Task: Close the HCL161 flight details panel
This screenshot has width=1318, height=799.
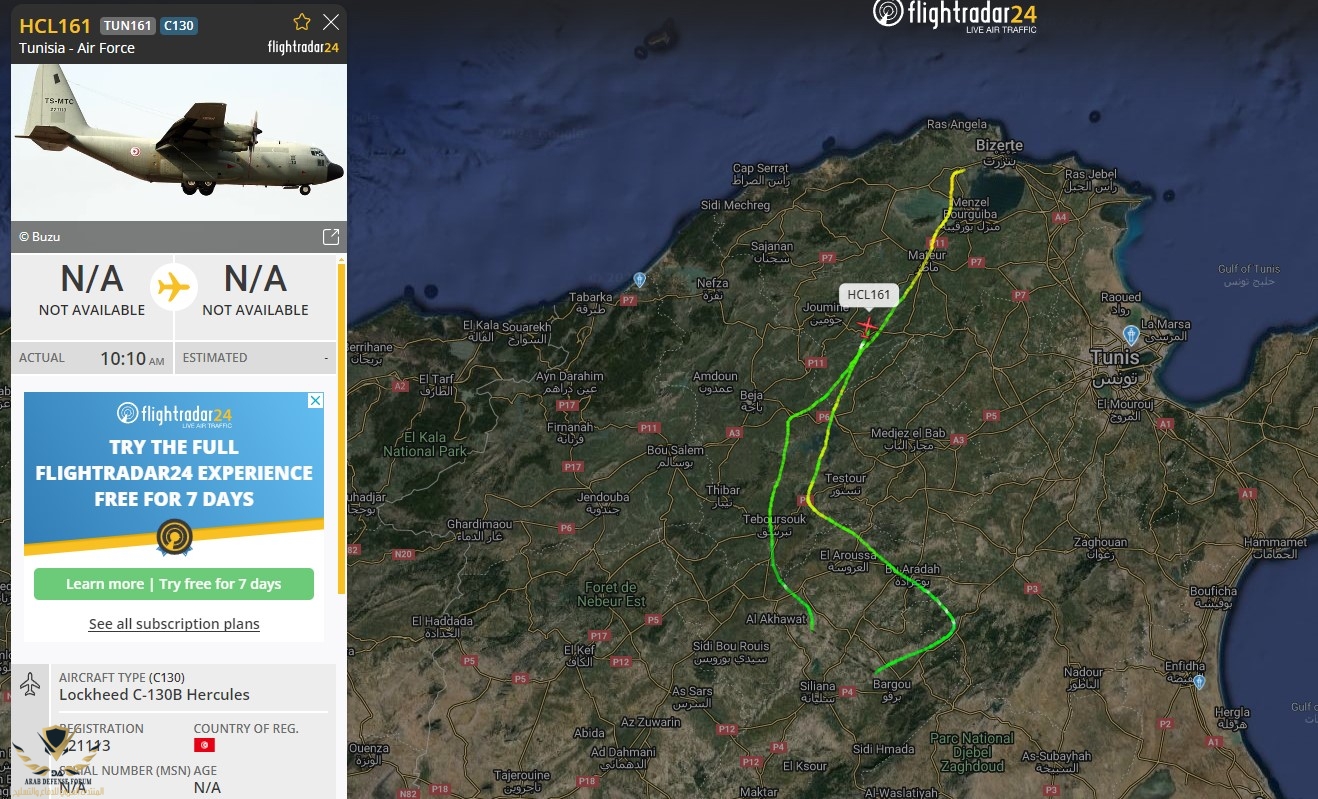Action: [x=331, y=22]
